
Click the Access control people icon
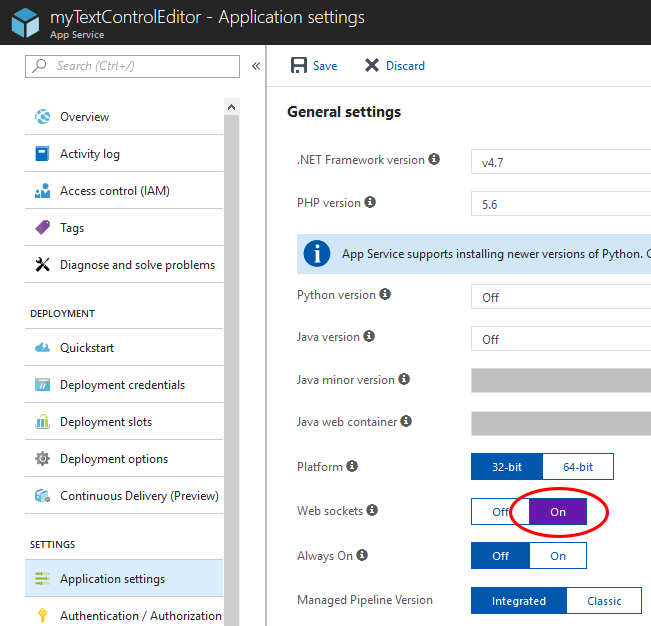coord(42,191)
